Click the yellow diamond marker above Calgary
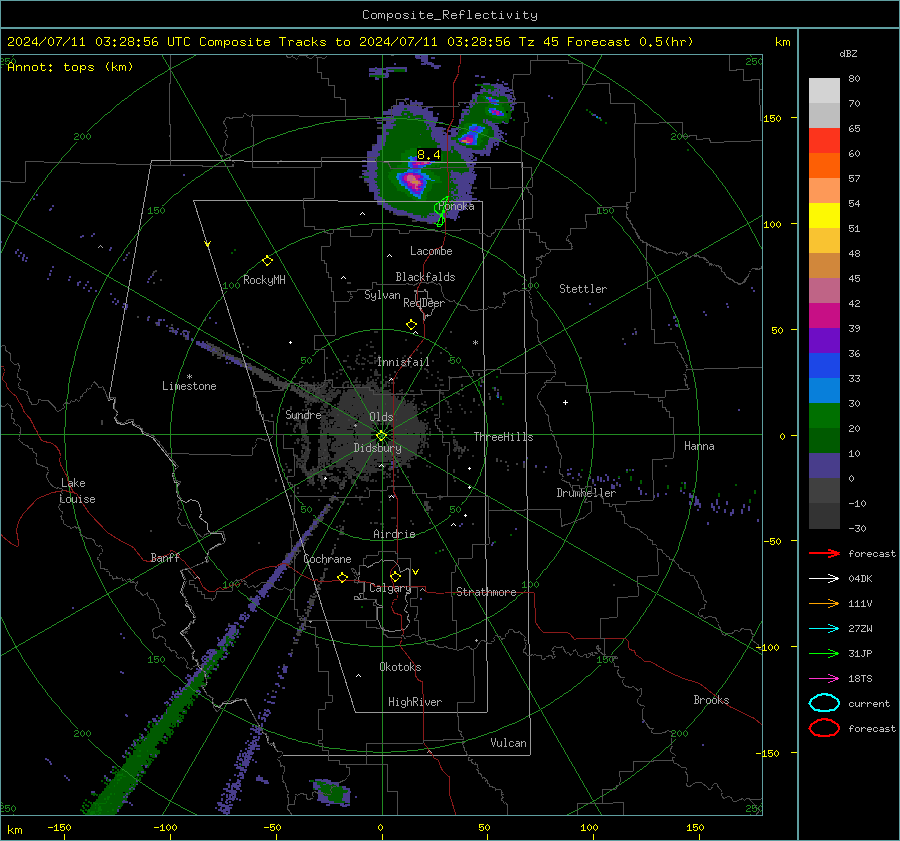The height and width of the screenshot is (841, 900). [x=395, y=576]
